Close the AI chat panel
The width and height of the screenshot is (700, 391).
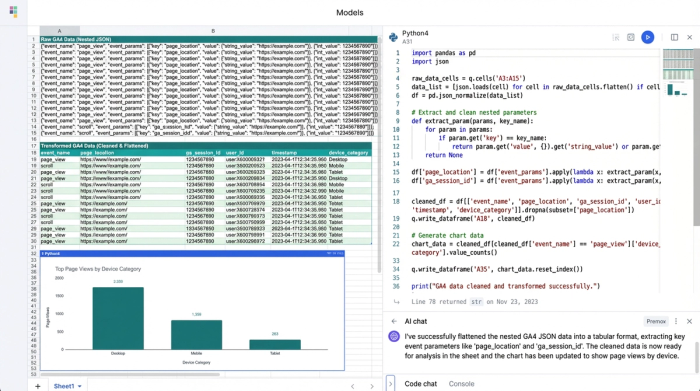click(689, 321)
